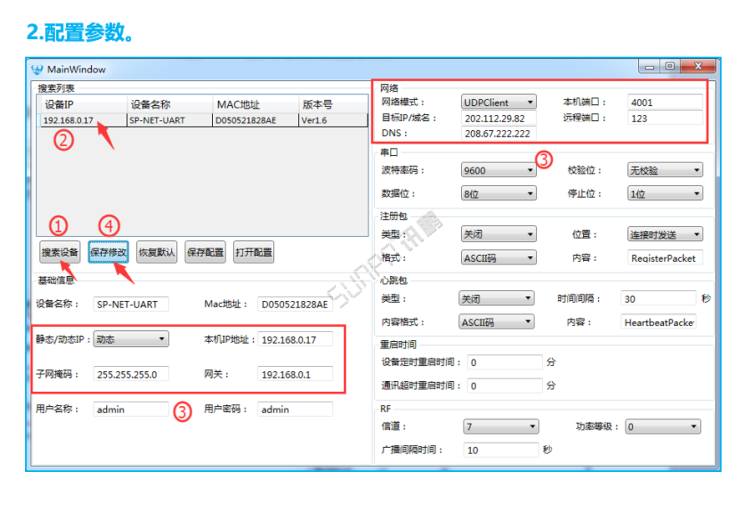
Task: Click the DNS field 208.67.222.222
Action: (498, 133)
